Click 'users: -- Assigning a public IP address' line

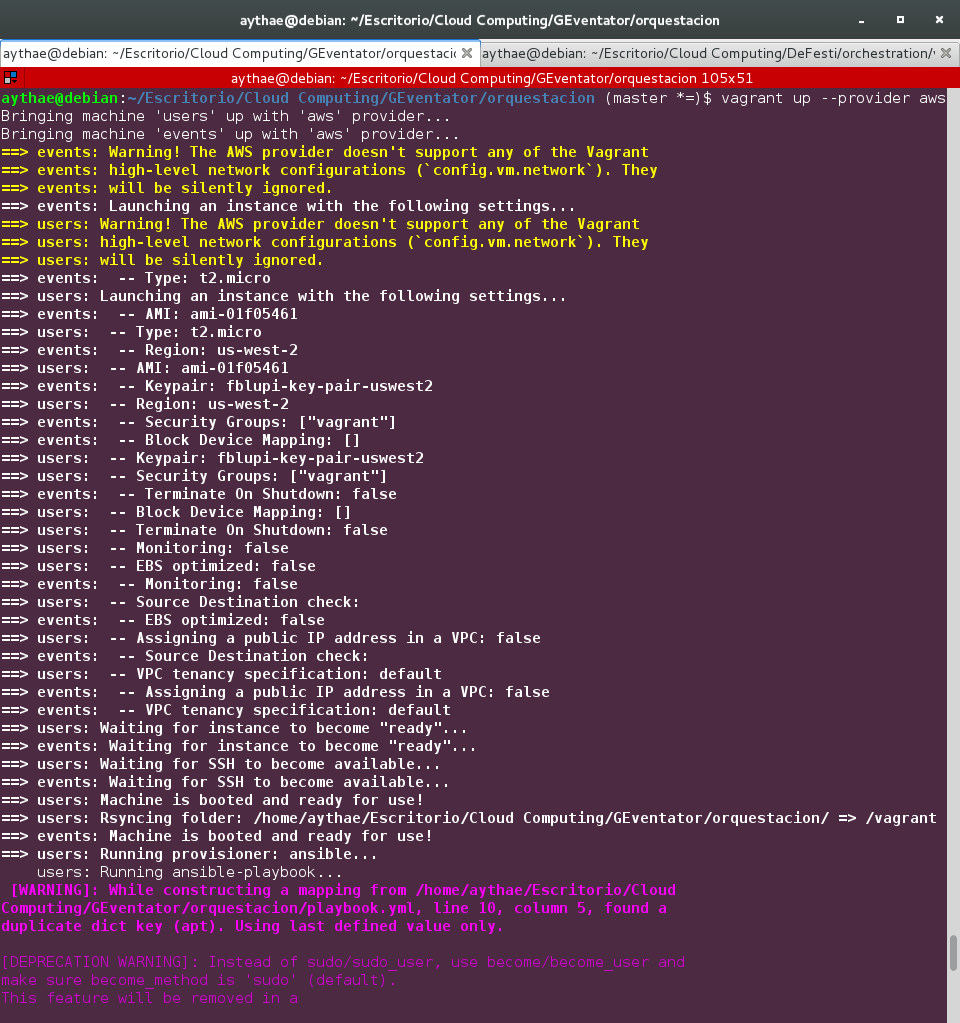tap(271, 638)
